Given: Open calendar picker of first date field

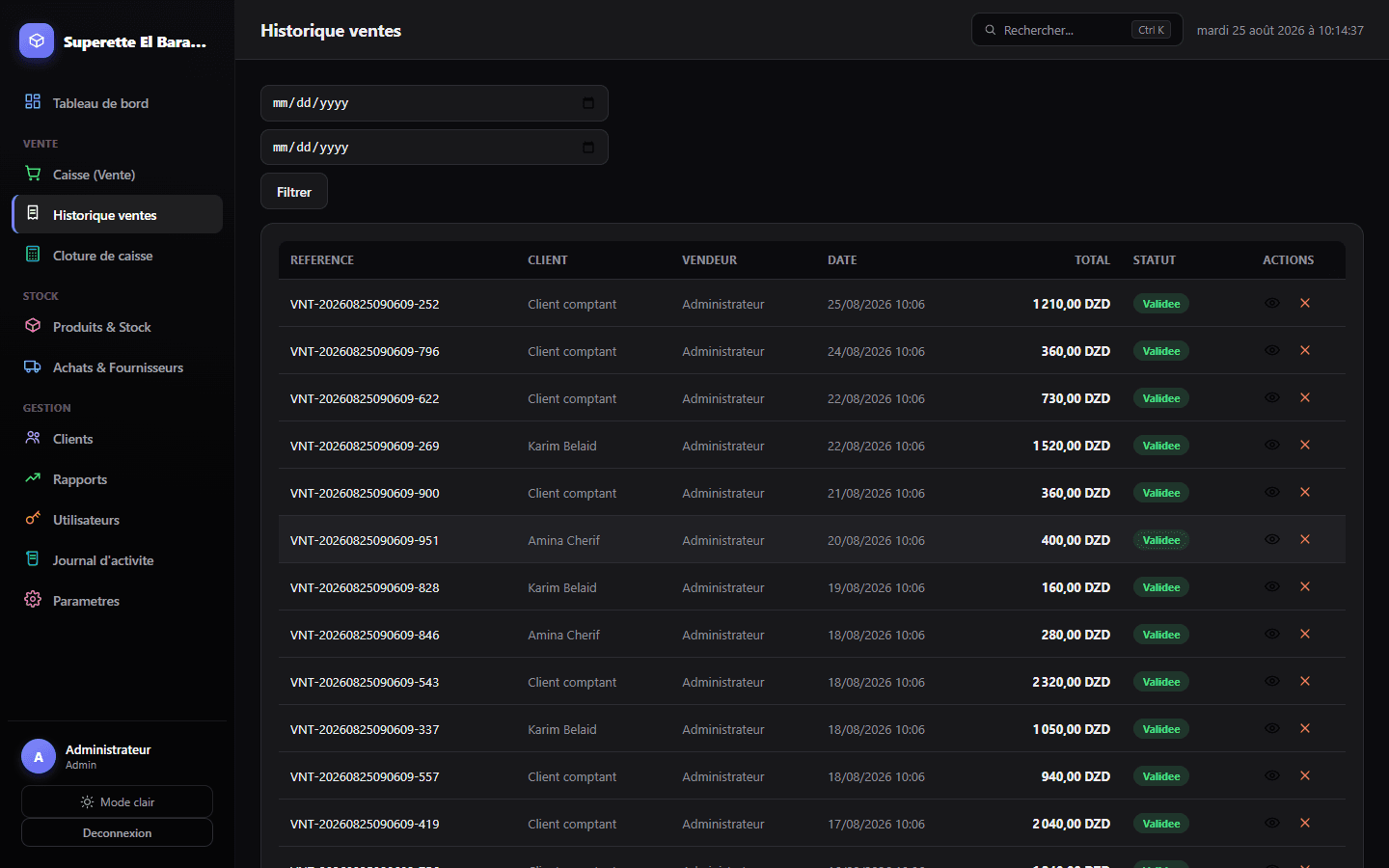Looking at the screenshot, I should (x=588, y=103).
